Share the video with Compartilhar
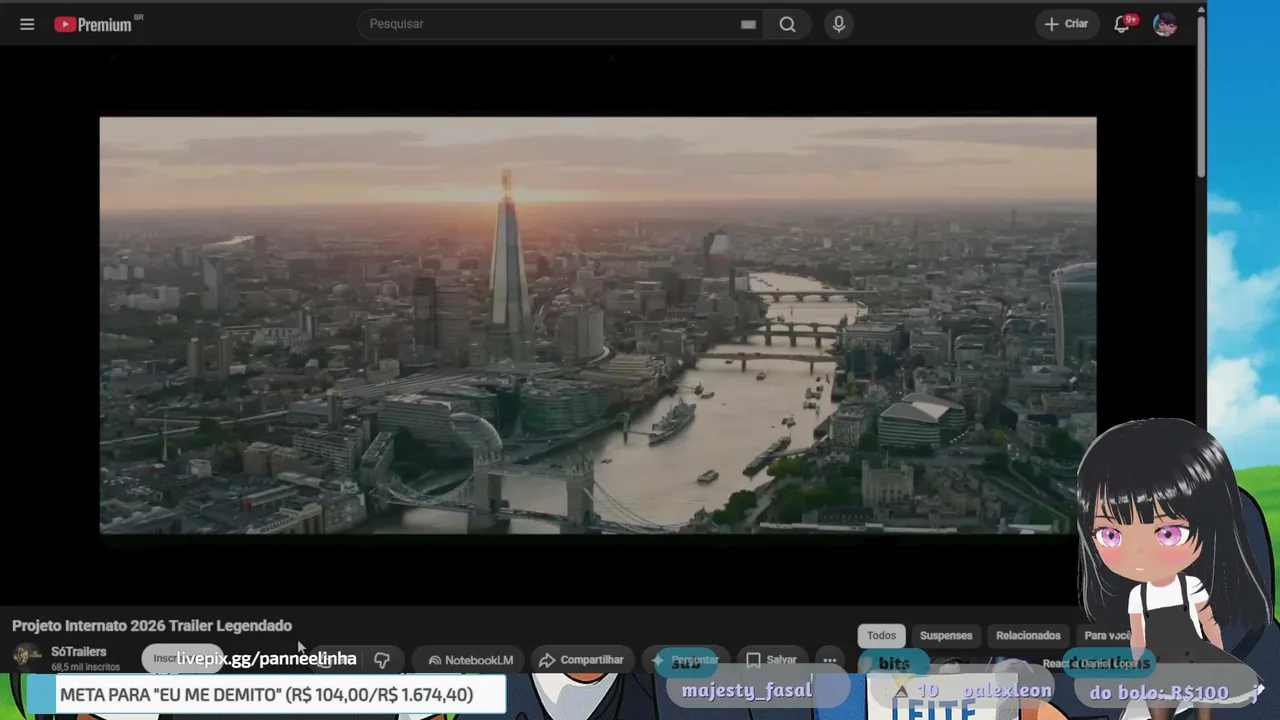 pyautogui.click(x=581, y=660)
